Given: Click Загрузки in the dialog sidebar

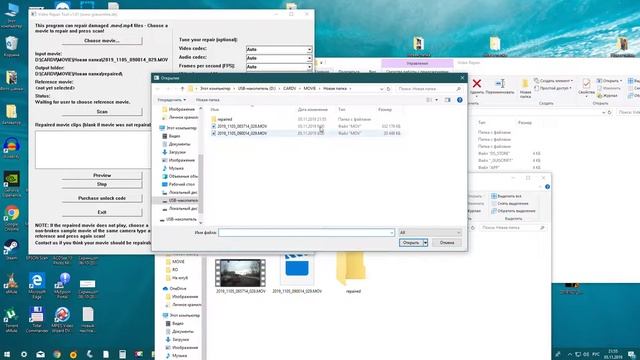Looking at the screenshot, I should [x=178, y=152].
